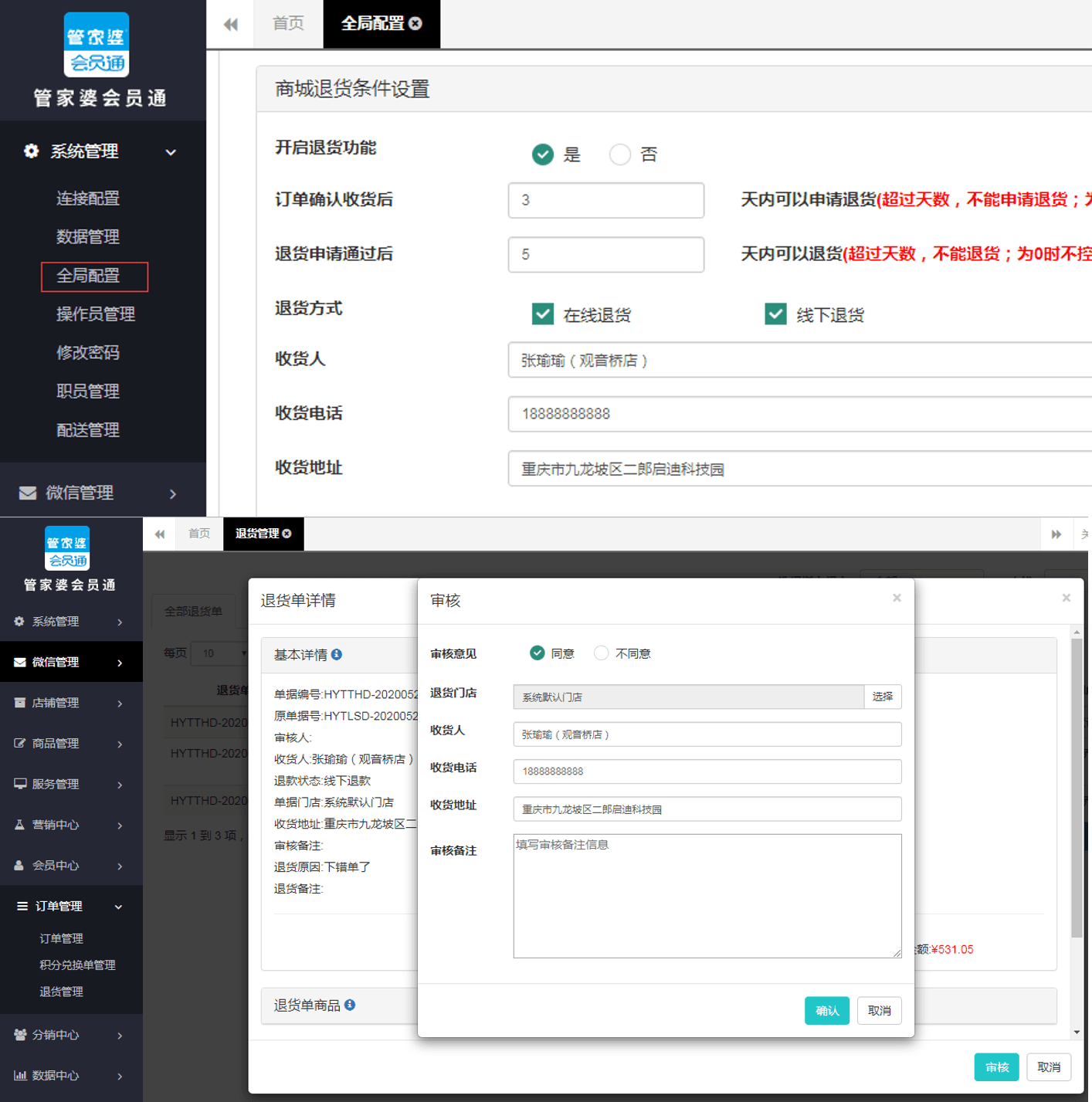Expand 服务管理 chevron in lower sidebar
This screenshot has width=1092, height=1102.
(x=120, y=785)
